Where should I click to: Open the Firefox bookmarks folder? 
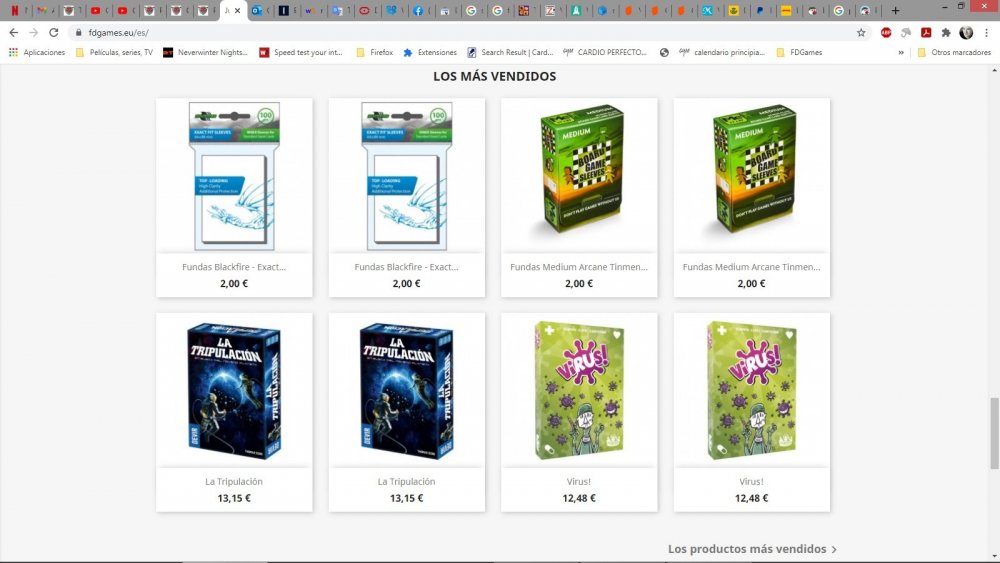pos(374,52)
